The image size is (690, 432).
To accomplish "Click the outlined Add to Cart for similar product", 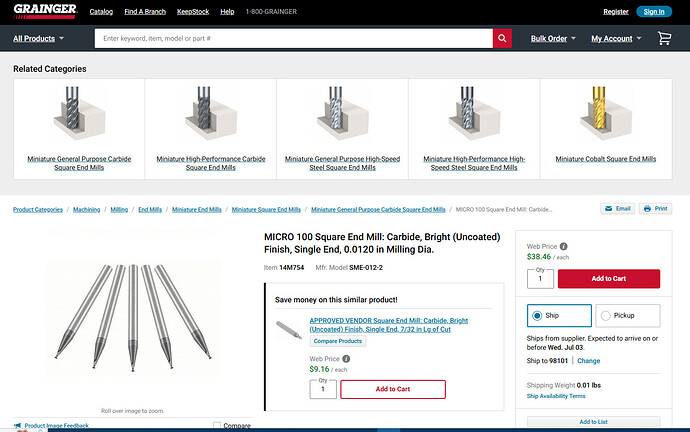I will (393, 389).
